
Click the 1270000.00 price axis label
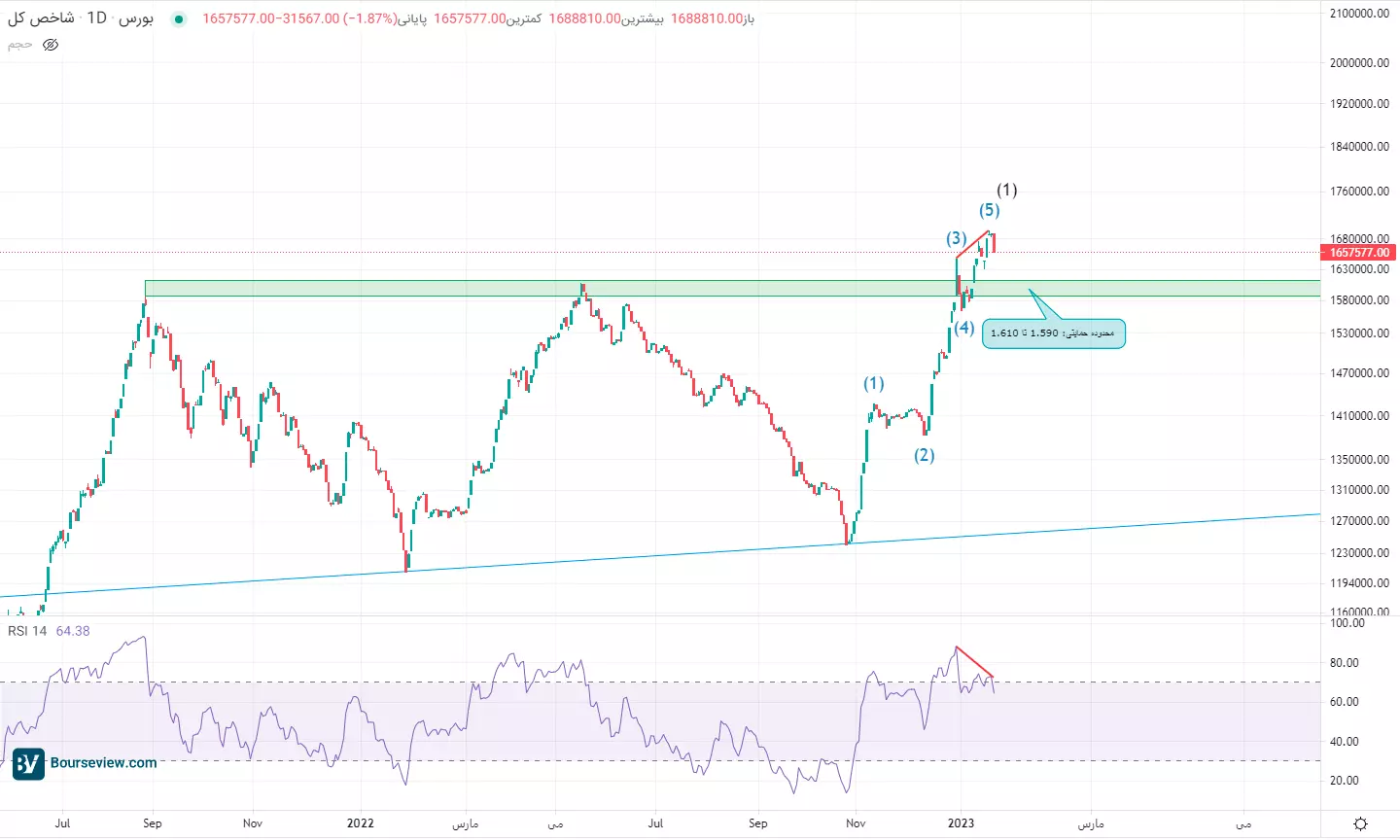coord(1359,521)
